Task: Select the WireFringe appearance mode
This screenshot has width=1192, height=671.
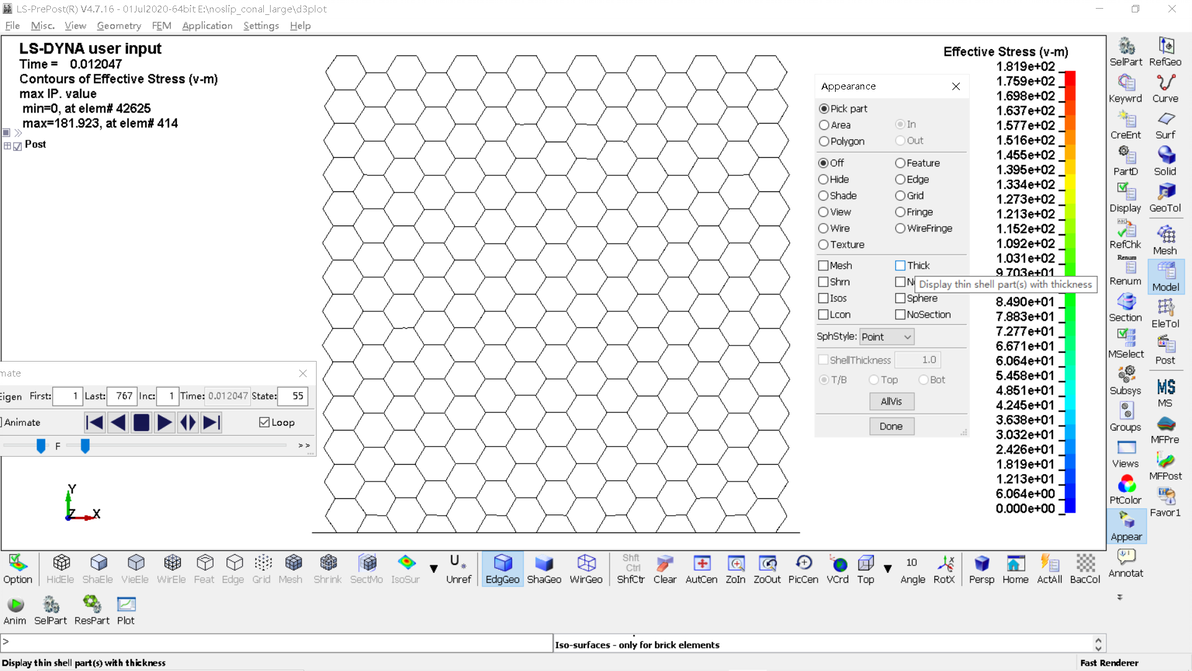Action: pos(900,228)
